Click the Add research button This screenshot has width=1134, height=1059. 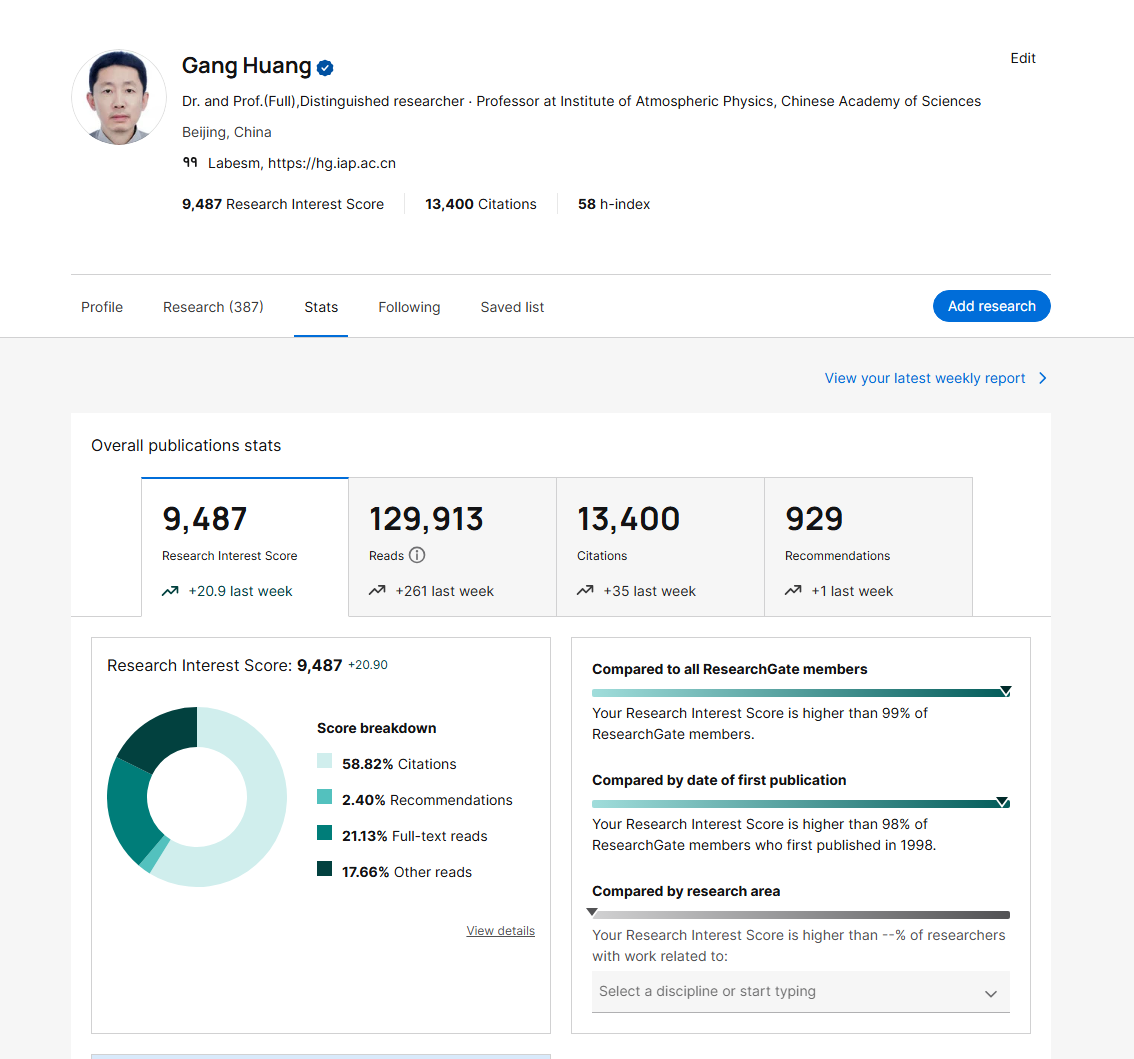(992, 306)
